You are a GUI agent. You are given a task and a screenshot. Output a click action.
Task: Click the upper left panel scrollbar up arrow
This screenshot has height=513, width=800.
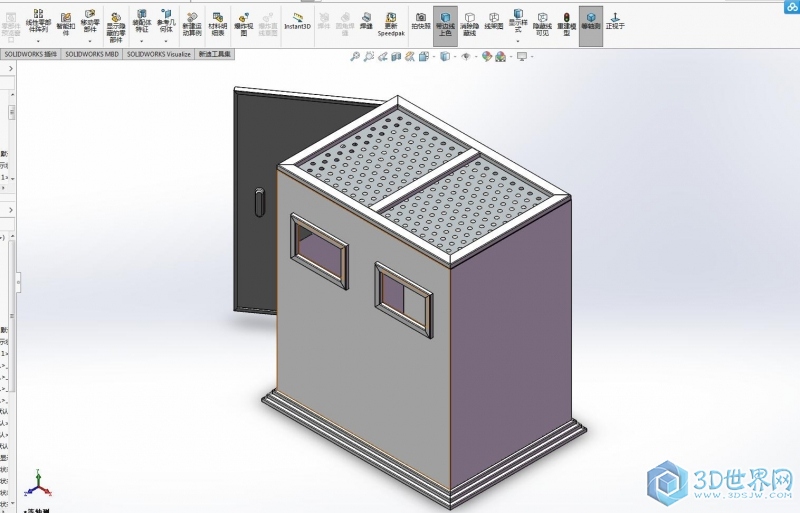click(x=12, y=95)
